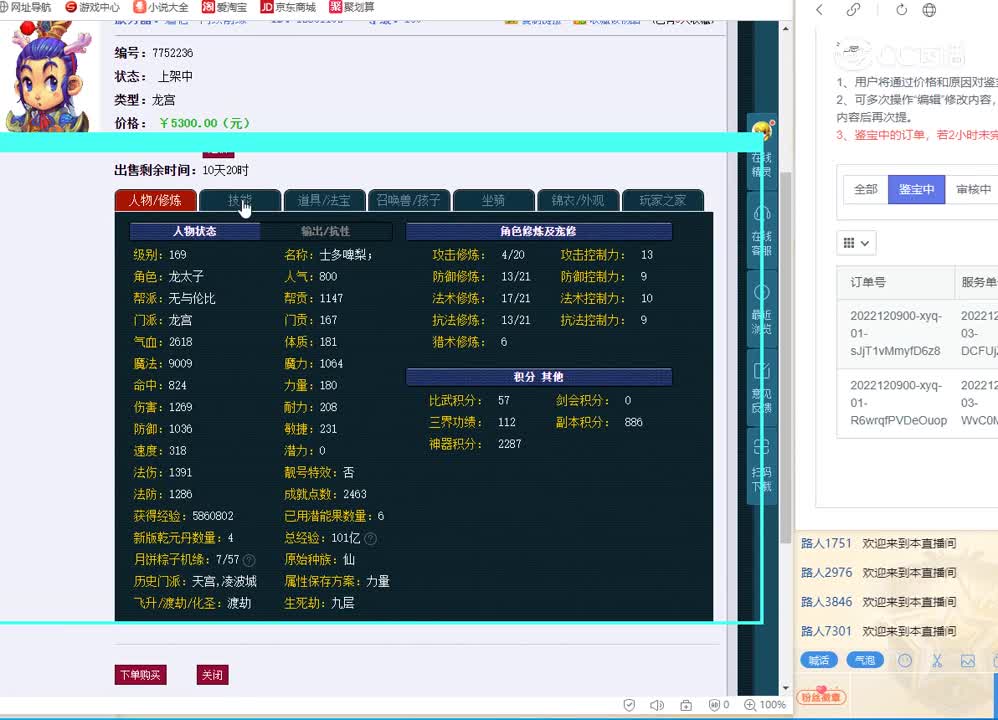Select order 2022120900-xyq-01-R6wrqfPVDeOuop
Image resolution: width=998 pixels, height=720 pixels.
[899, 402]
